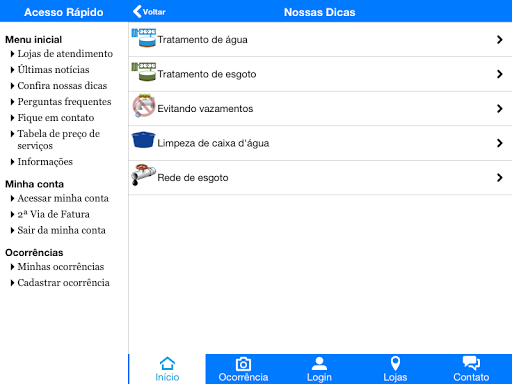Open Perguntas frequentes in sidebar
Viewport: 512px width, 384px height.
point(64,102)
